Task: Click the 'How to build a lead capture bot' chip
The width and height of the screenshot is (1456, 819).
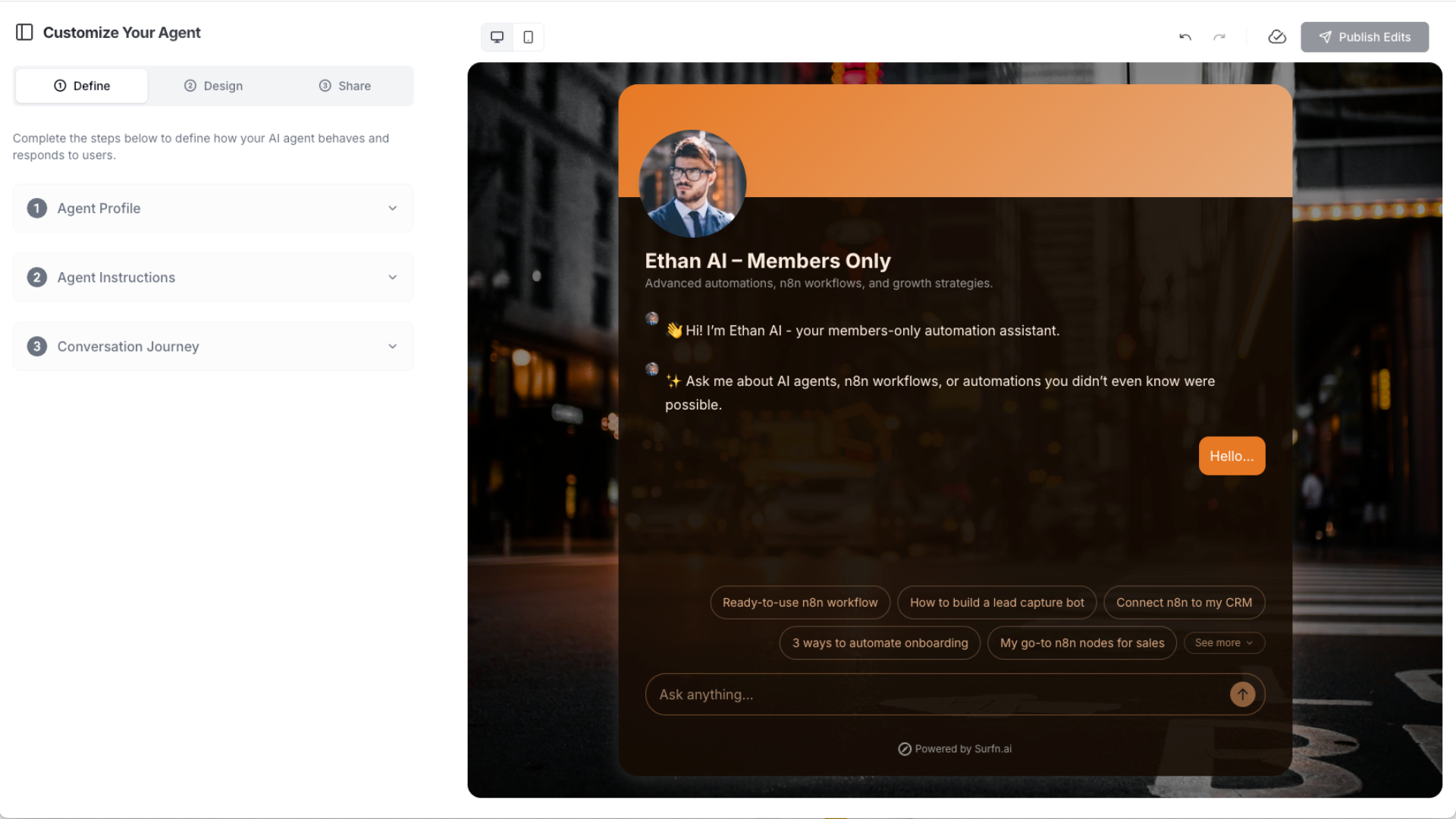Action: pos(996,602)
